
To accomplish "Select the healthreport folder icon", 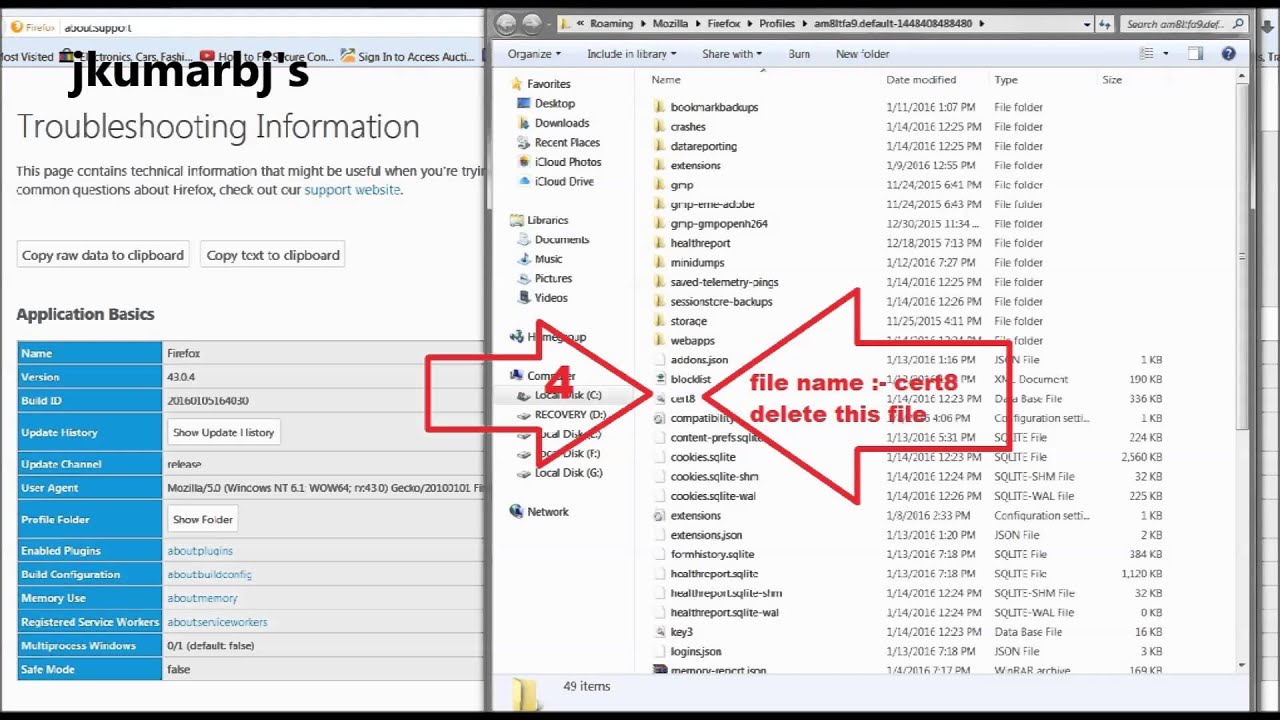I will [x=659, y=243].
